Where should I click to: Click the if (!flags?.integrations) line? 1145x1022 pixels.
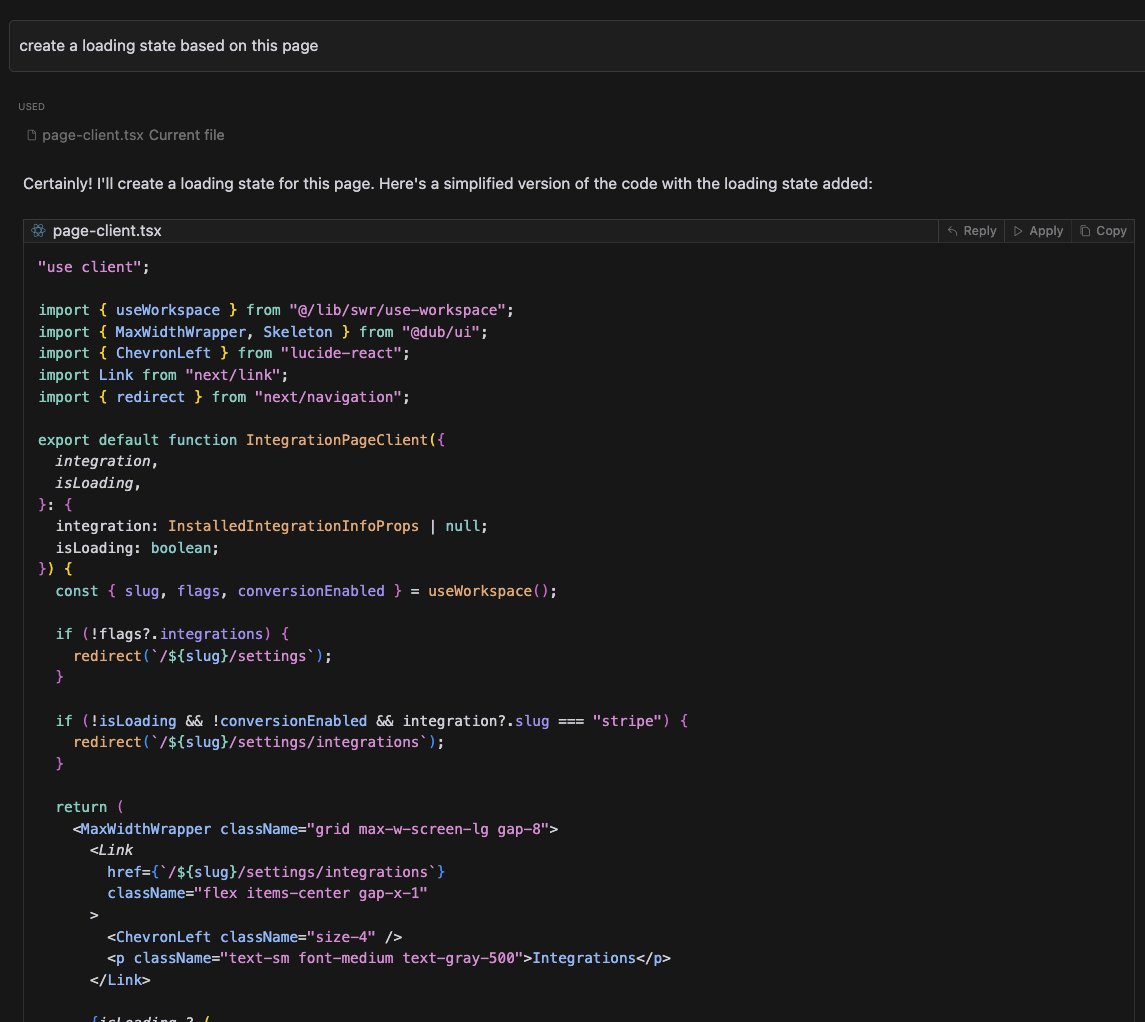click(x=172, y=634)
